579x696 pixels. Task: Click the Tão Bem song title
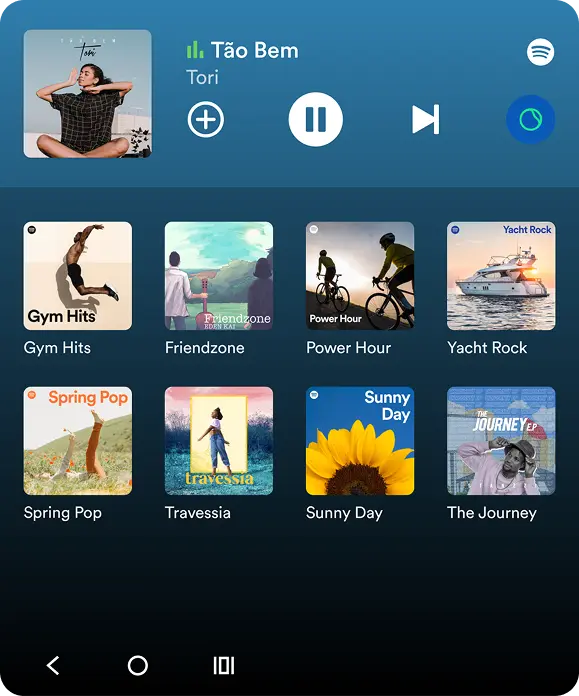(x=255, y=50)
